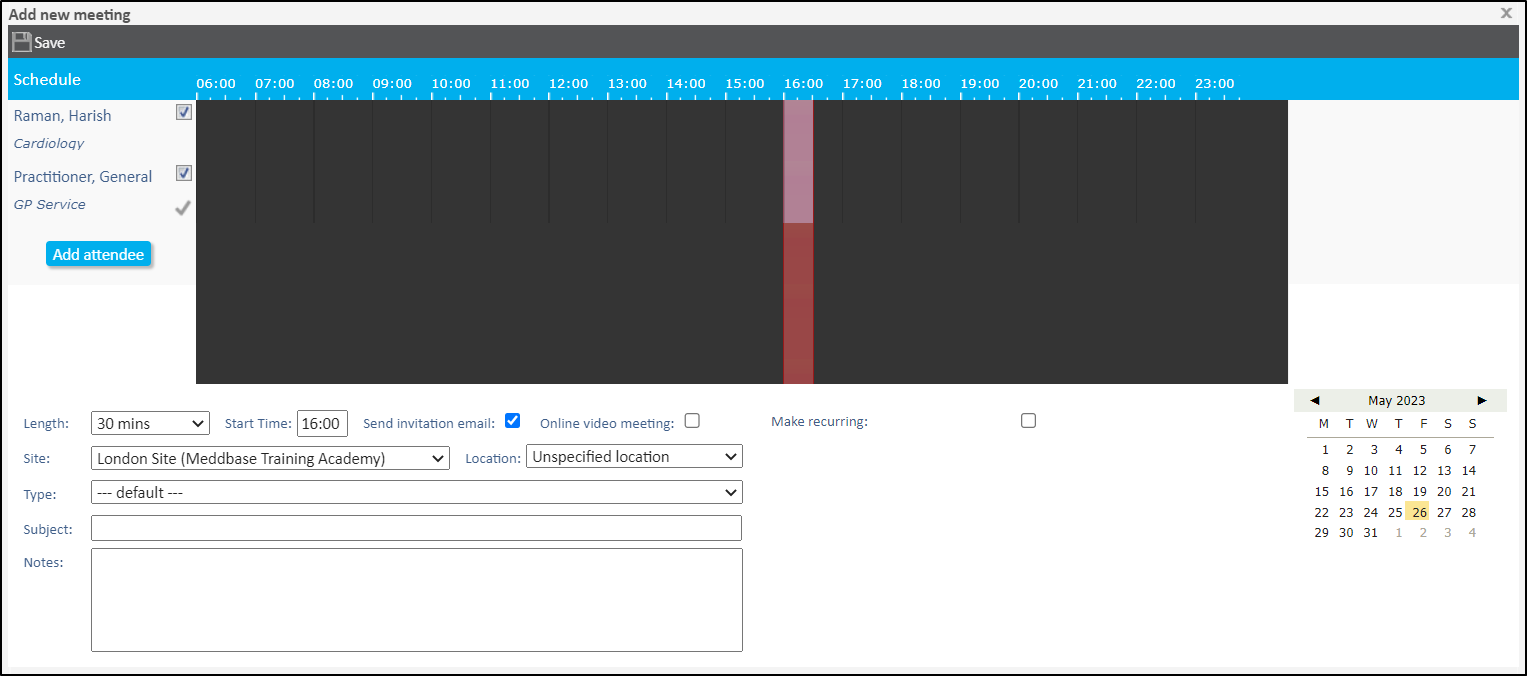Viewport: 1527px width, 676px height.
Task: Select May 26 in the calendar
Action: [1419, 512]
